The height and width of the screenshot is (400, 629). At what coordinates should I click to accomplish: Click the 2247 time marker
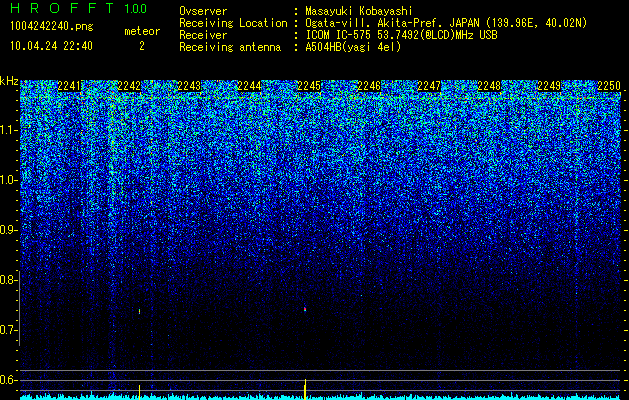pyautogui.click(x=429, y=86)
